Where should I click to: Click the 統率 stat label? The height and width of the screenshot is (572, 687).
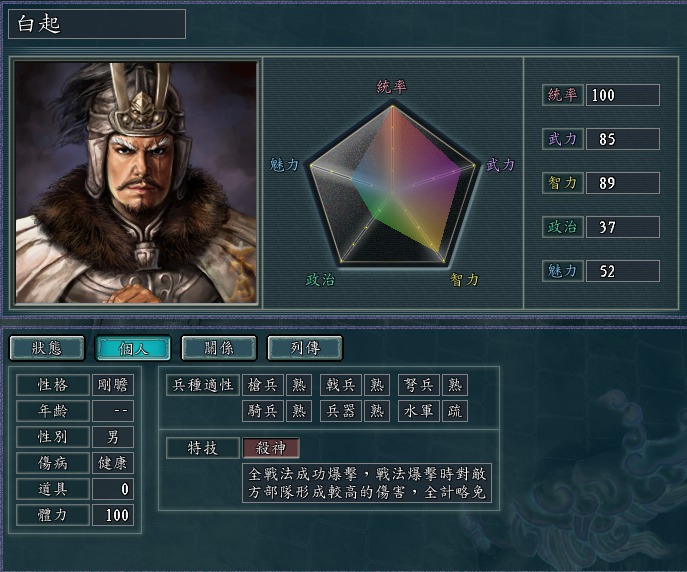[563, 95]
